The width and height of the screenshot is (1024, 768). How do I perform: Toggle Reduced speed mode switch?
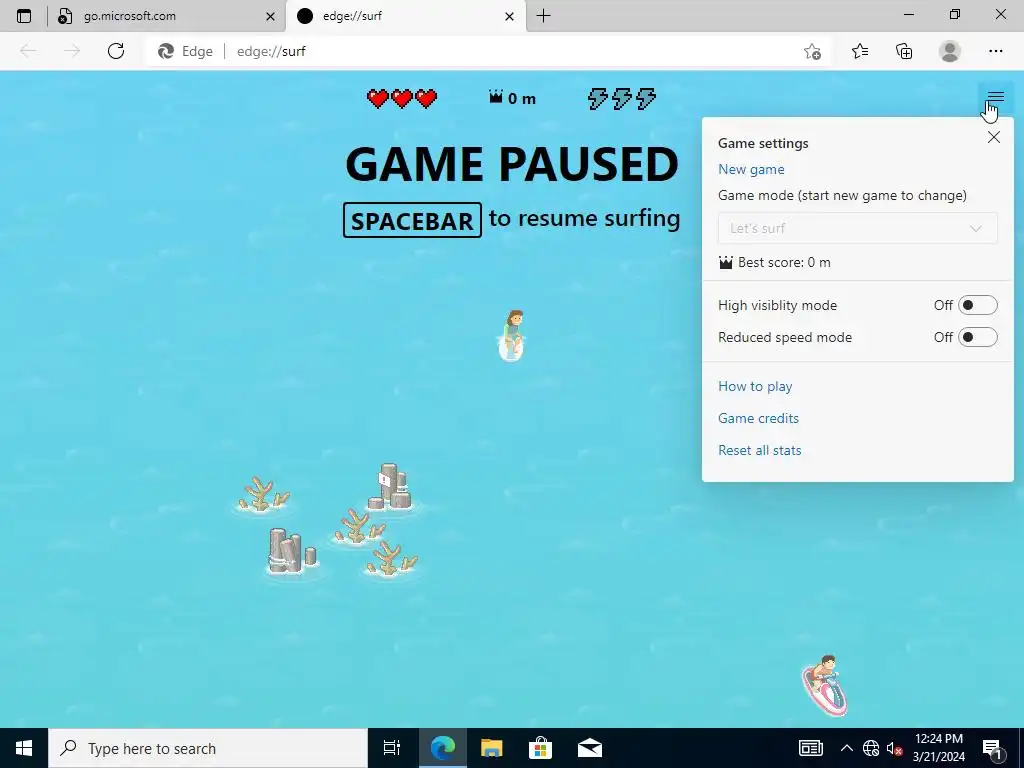tap(977, 337)
